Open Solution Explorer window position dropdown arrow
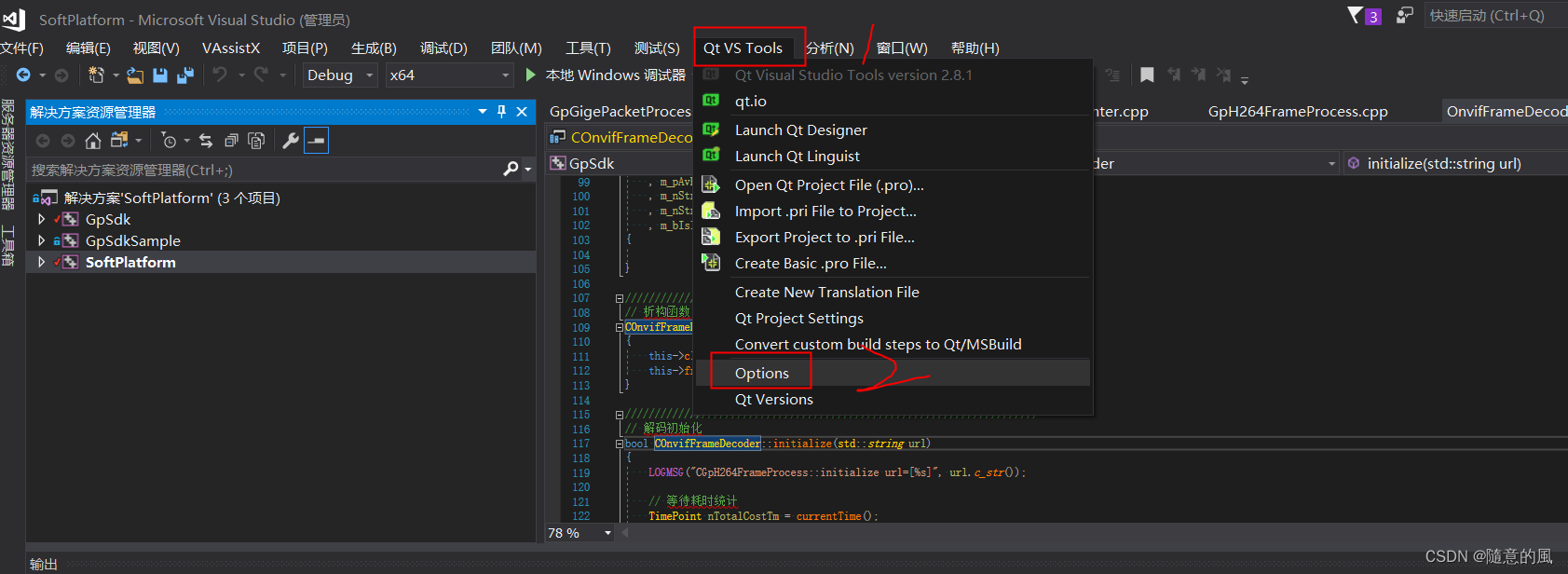Screen dimensions: 1568x574 point(483,112)
